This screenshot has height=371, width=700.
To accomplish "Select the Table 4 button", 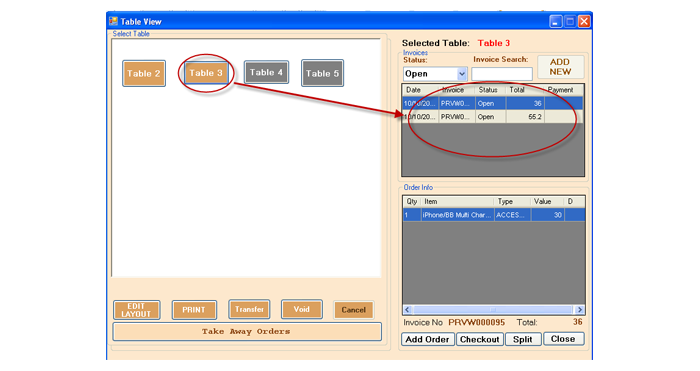I will 266,72.
